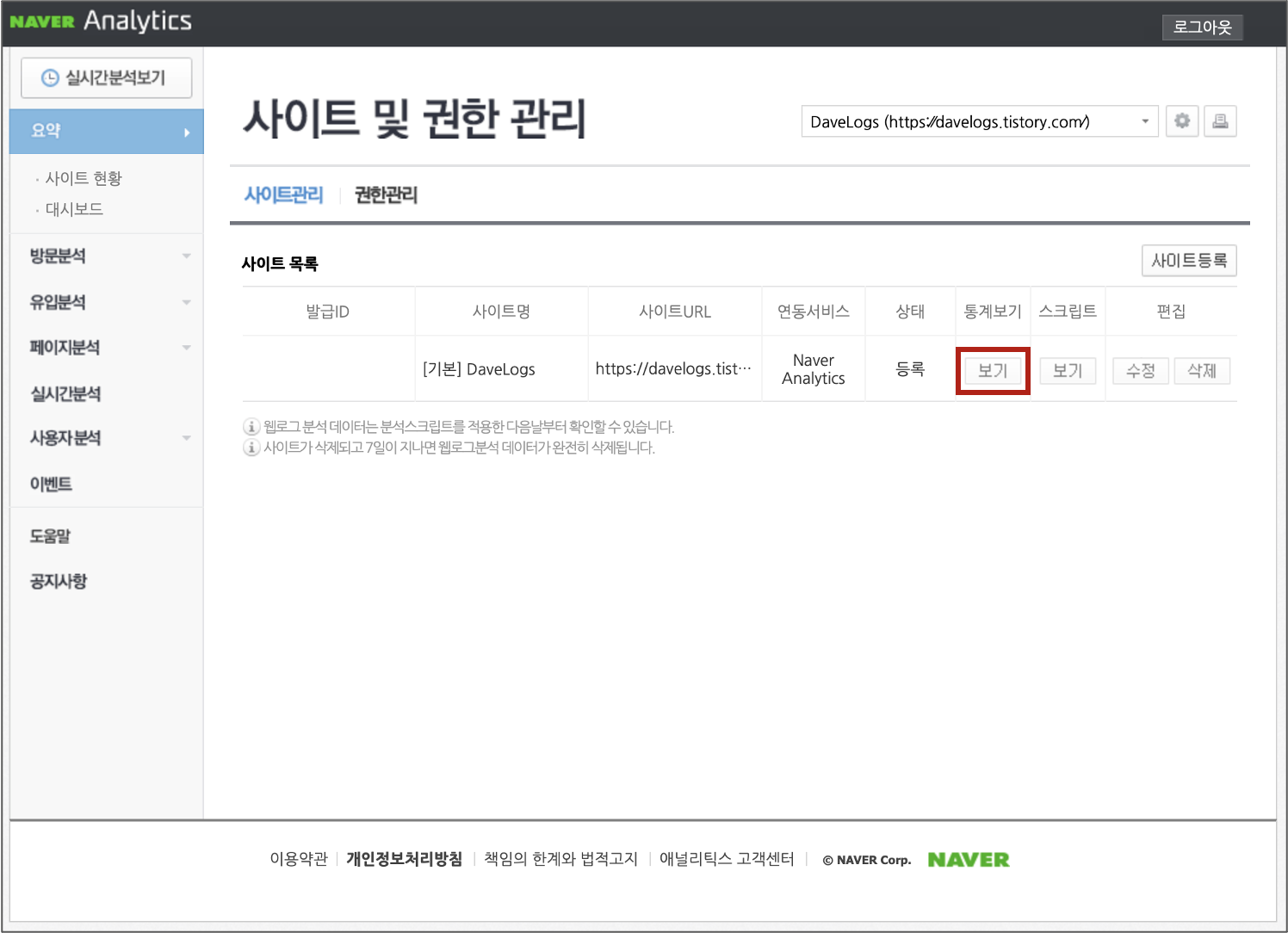Open 공지사항 in the sidebar
This screenshot has width=1288, height=933.
point(59,581)
